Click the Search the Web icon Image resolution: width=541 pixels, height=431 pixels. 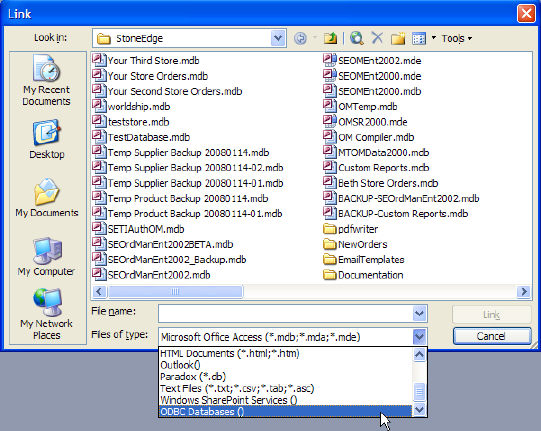(x=357, y=38)
